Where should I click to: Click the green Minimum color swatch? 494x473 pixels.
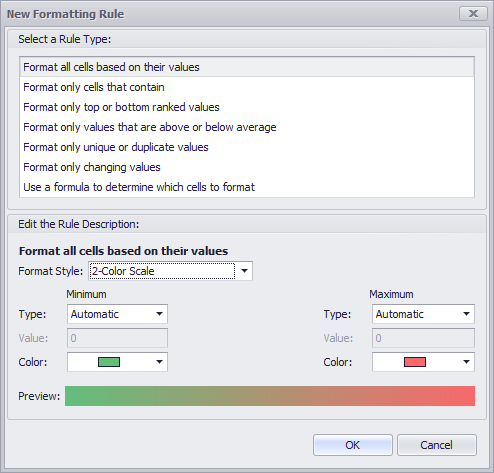pyautogui.click(x=109, y=362)
